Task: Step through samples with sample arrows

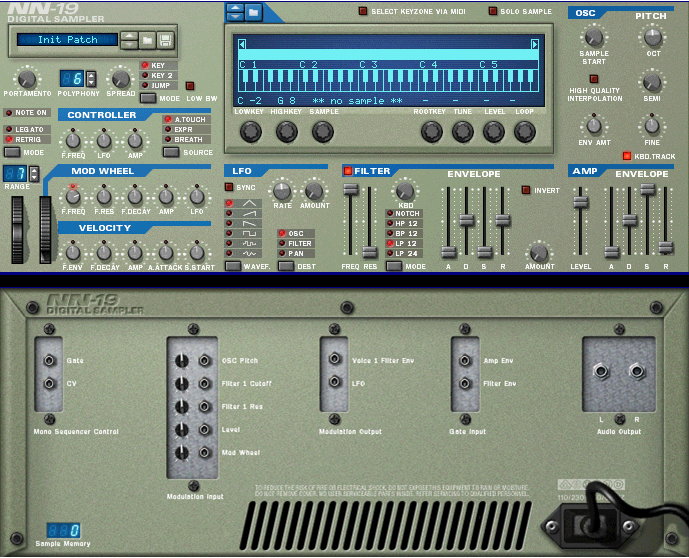Action: (235, 12)
